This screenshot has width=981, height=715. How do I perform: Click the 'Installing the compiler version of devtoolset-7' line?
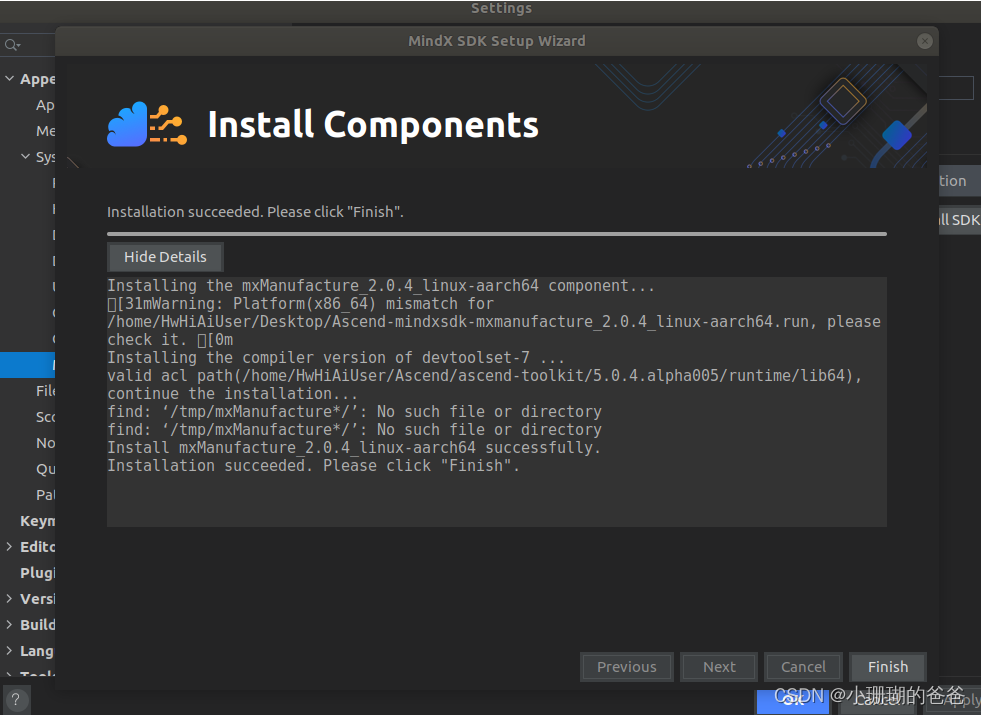(335, 358)
